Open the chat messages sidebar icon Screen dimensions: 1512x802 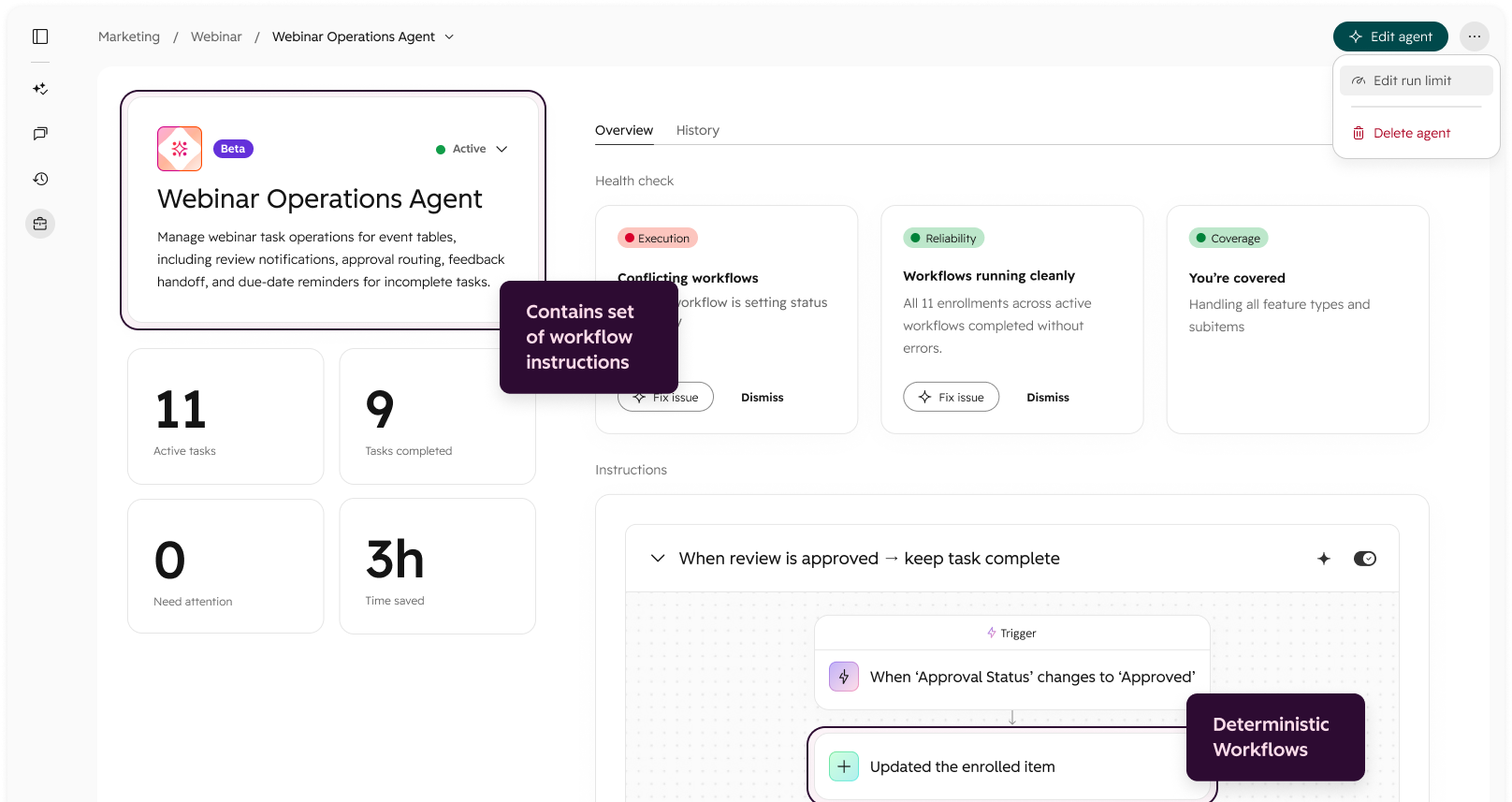pyautogui.click(x=40, y=134)
